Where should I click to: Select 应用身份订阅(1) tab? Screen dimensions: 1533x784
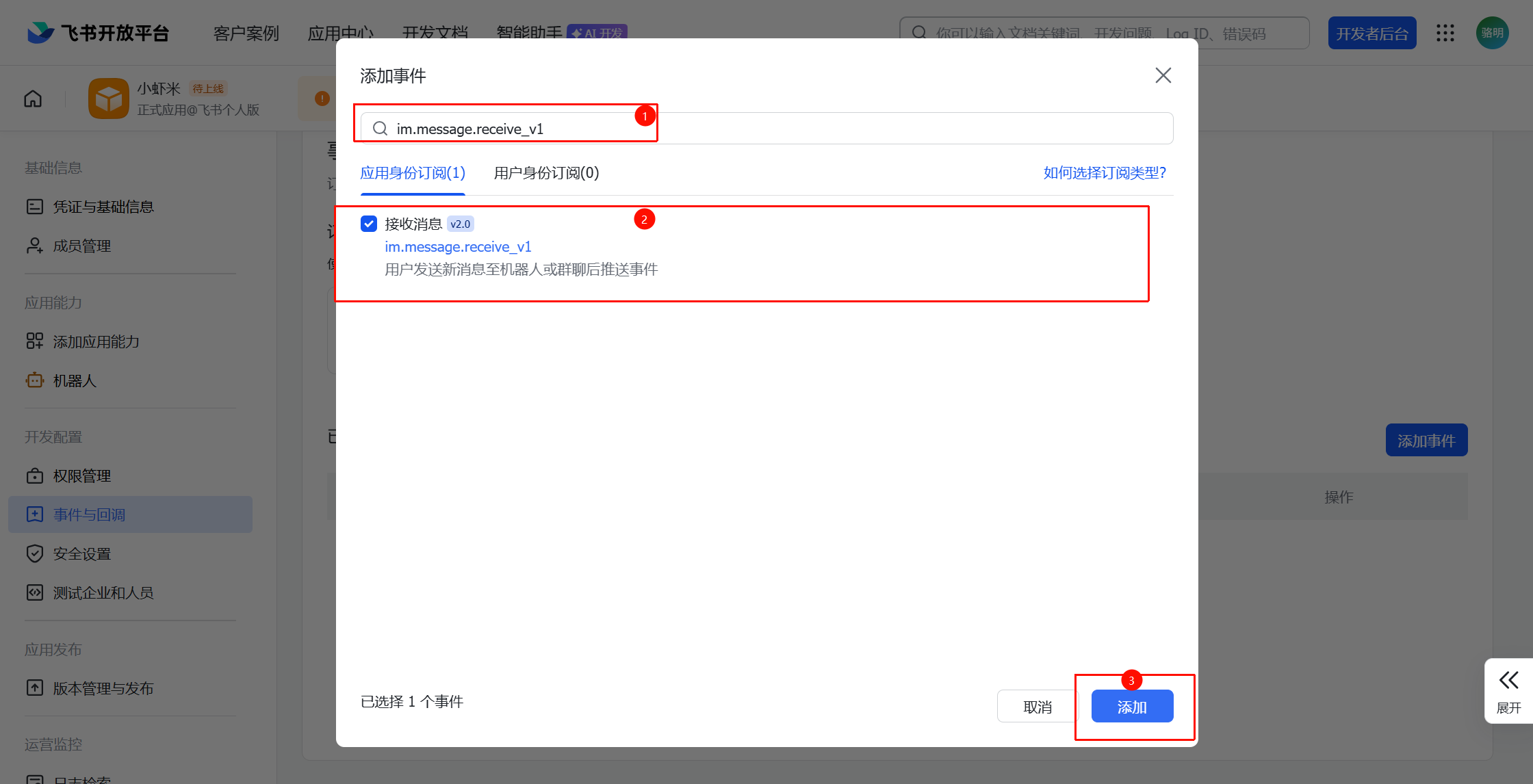(413, 173)
